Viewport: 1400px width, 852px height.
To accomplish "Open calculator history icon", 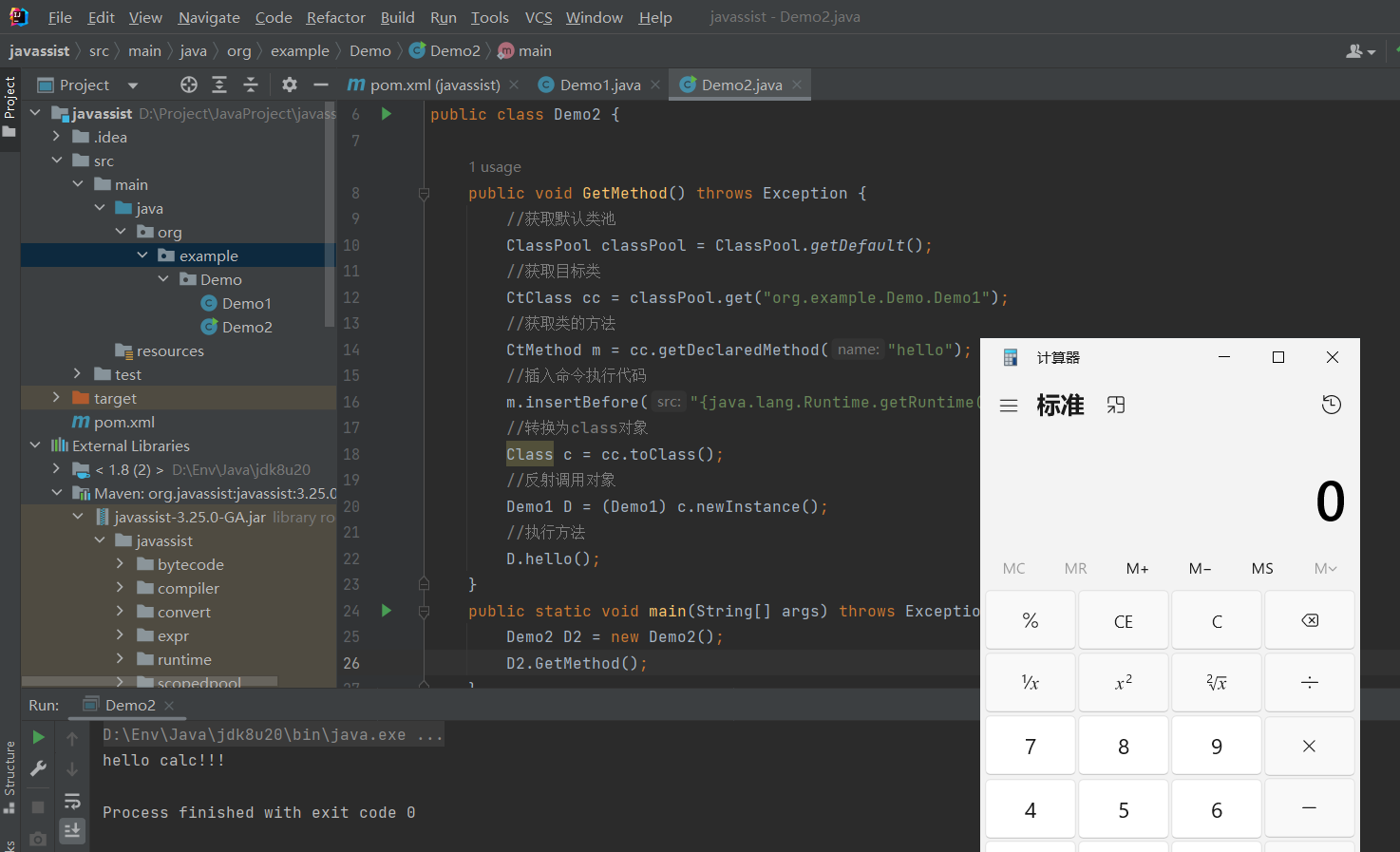I will pyautogui.click(x=1332, y=405).
